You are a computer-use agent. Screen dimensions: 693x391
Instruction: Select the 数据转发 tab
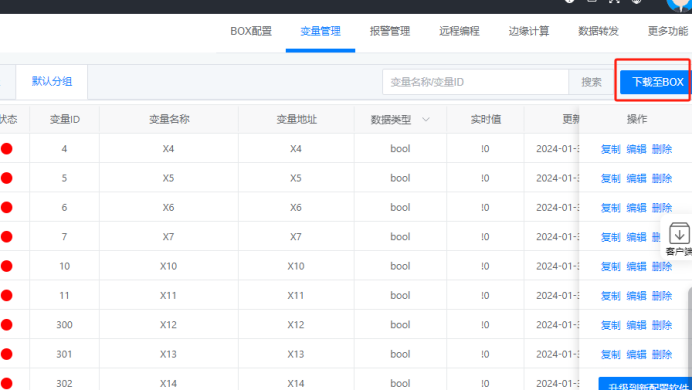[x=598, y=31]
